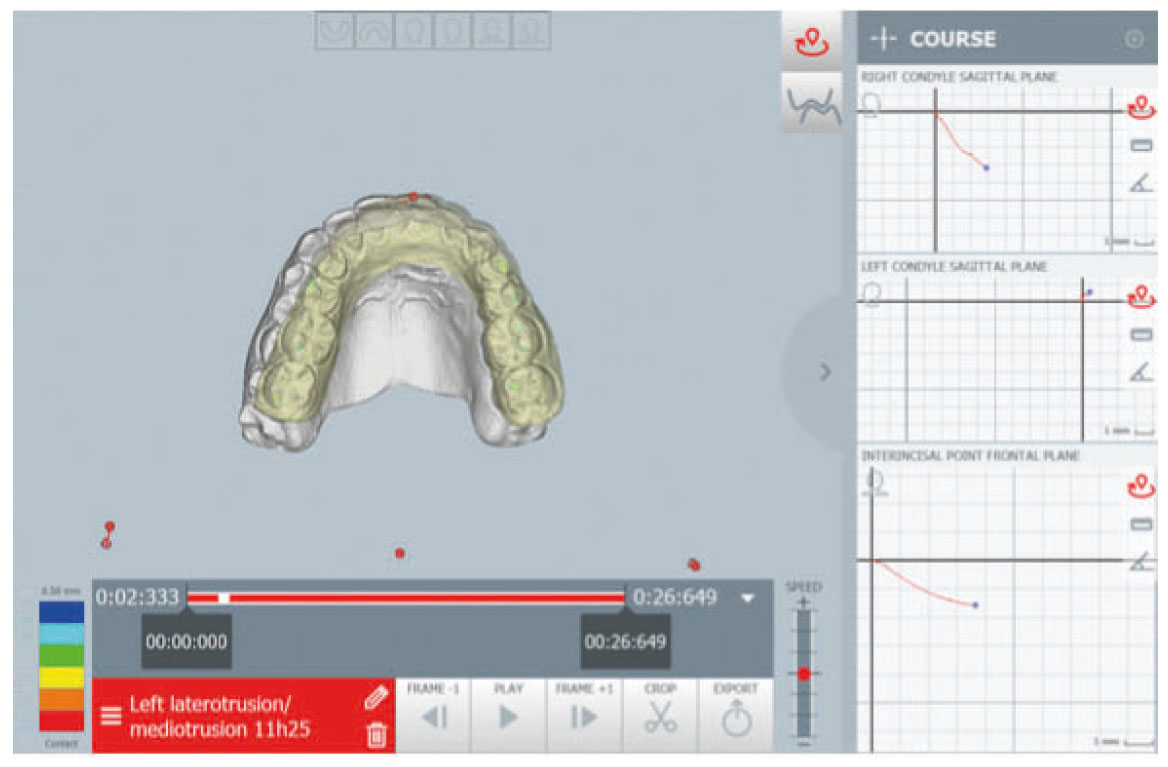Select the lower arch view preset icon
Screen dimensions: 1168x767
334,31
